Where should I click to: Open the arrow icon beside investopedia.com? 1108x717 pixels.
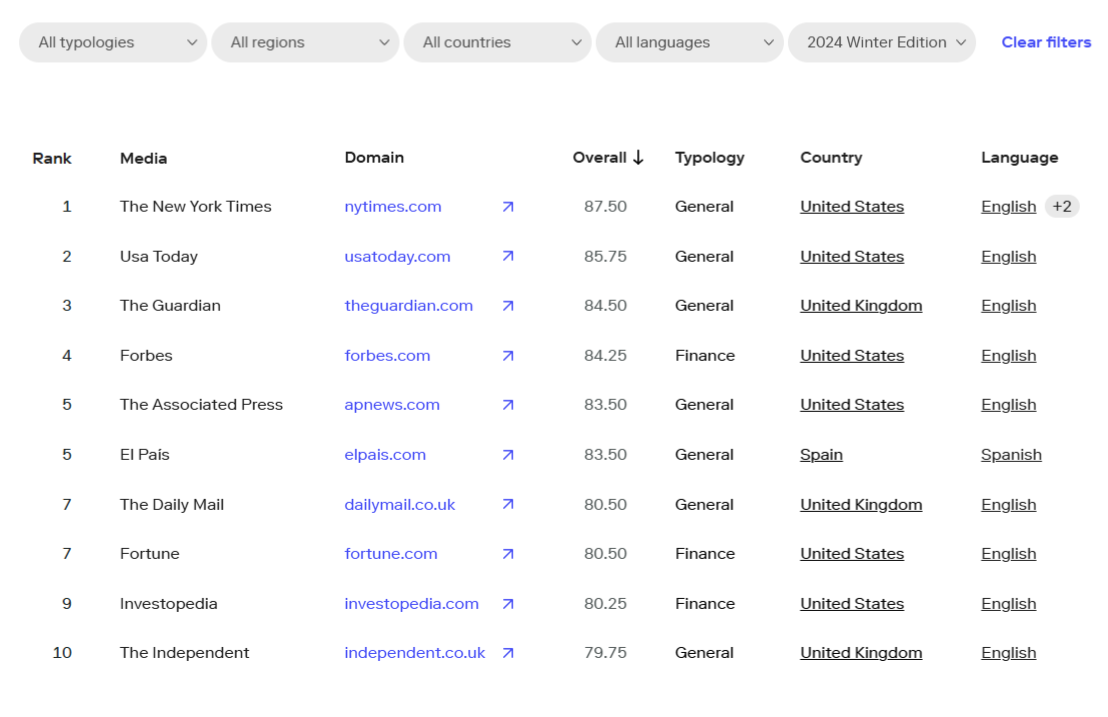click(x=508, y=604)
